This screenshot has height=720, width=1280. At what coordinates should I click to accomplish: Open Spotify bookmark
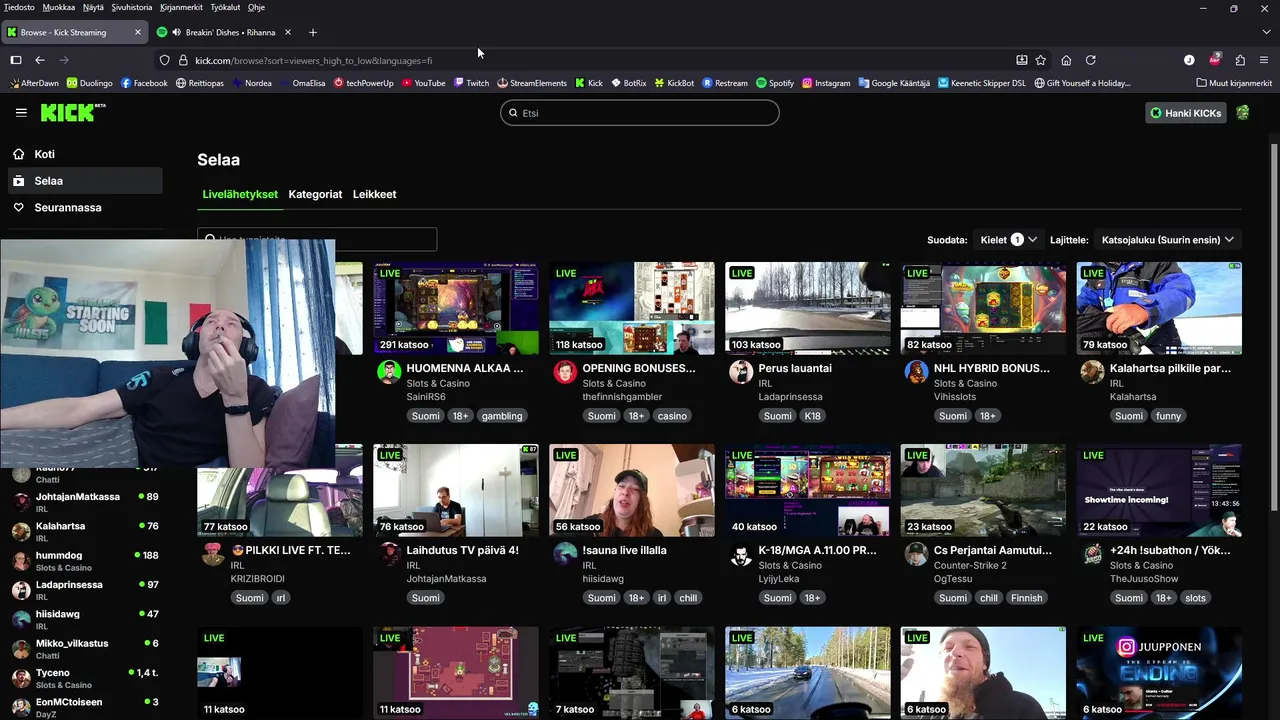point(775,83)
